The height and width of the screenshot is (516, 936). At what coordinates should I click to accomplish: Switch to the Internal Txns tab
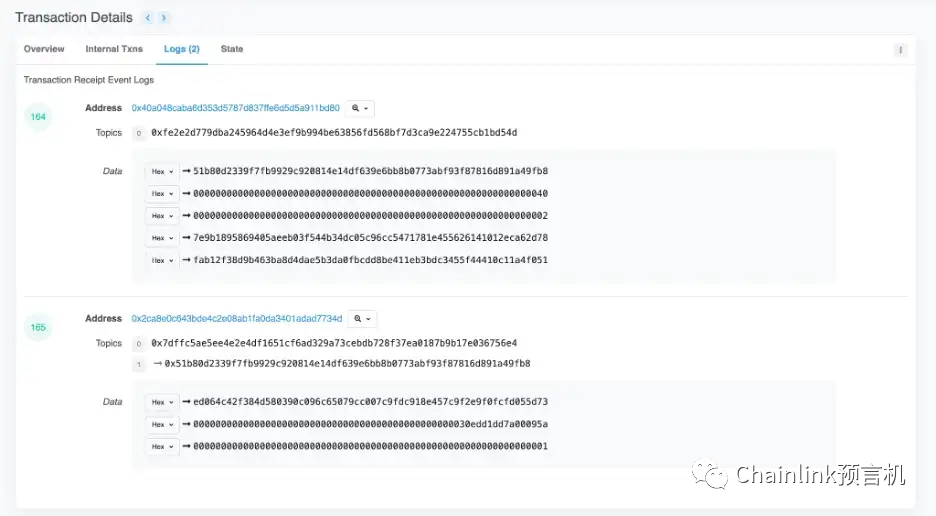[114, 49]
